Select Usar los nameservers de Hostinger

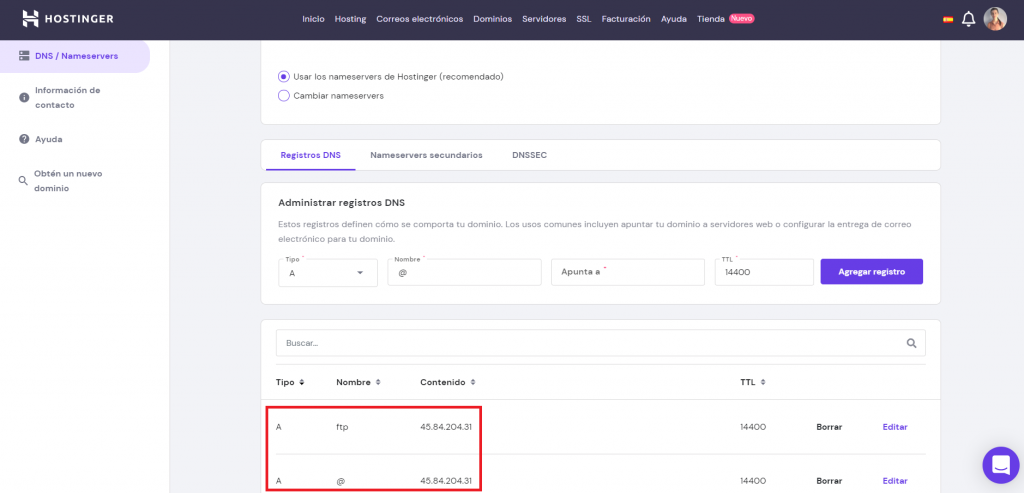(284, 76)
